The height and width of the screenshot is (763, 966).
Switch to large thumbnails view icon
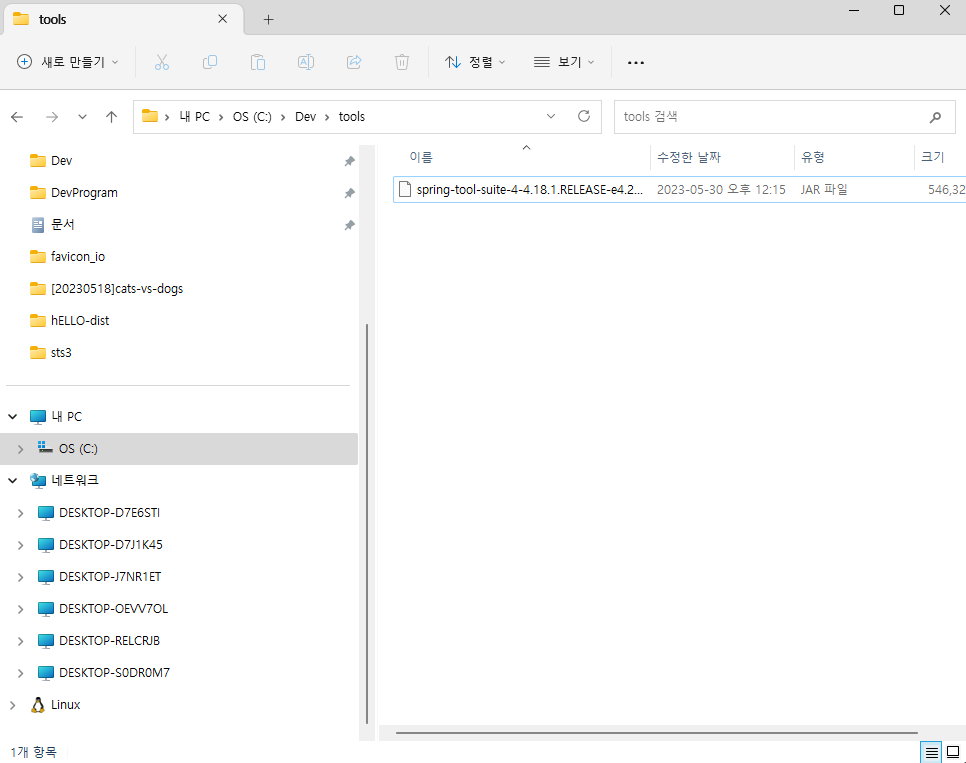click(953, 753)
